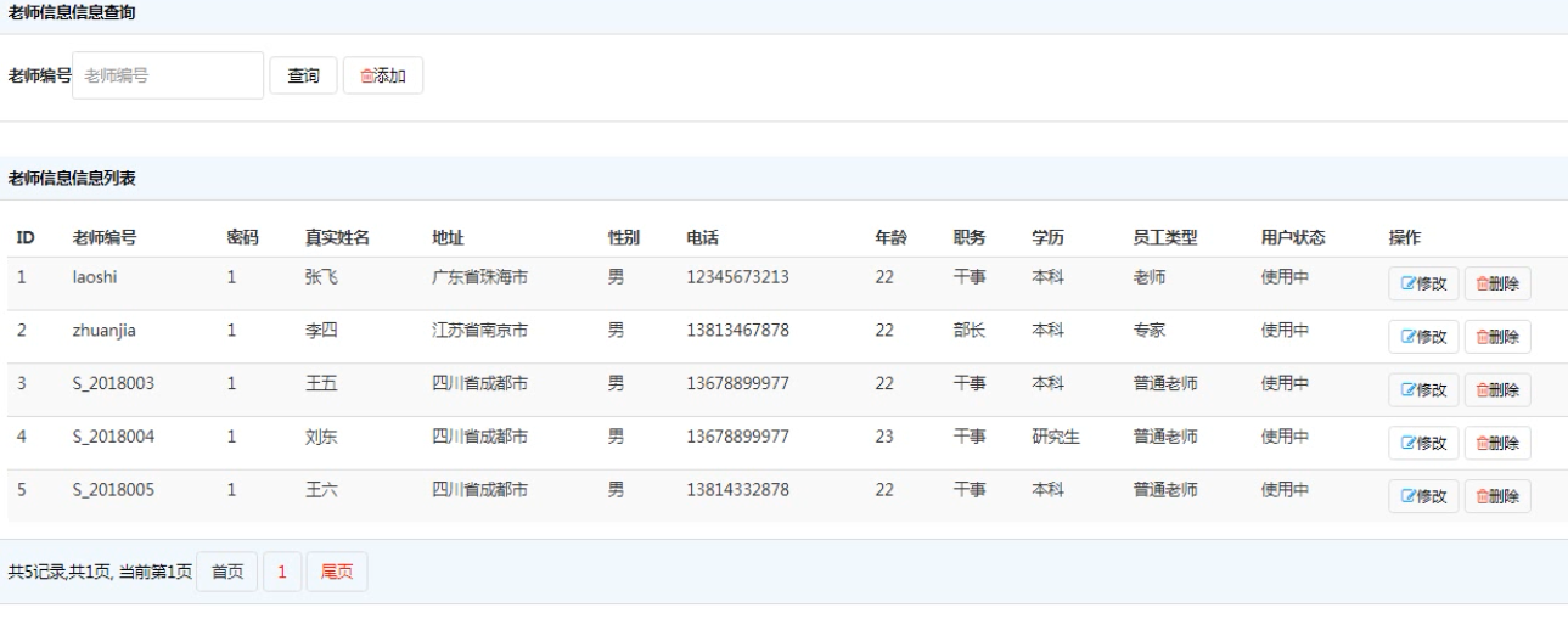Remove teacher S_2018003 using 删除

pyautogui.click(x=1497, y=390)
